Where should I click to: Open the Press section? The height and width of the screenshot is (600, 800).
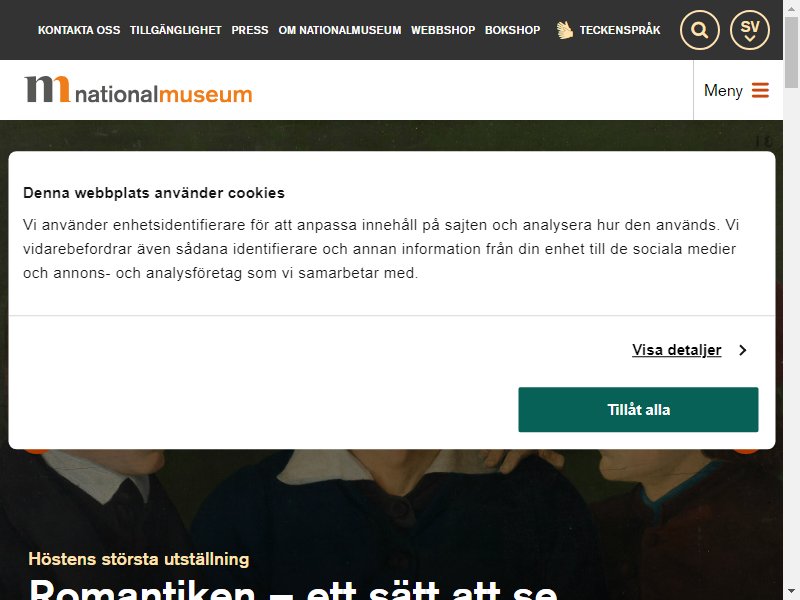click(249, 30)
